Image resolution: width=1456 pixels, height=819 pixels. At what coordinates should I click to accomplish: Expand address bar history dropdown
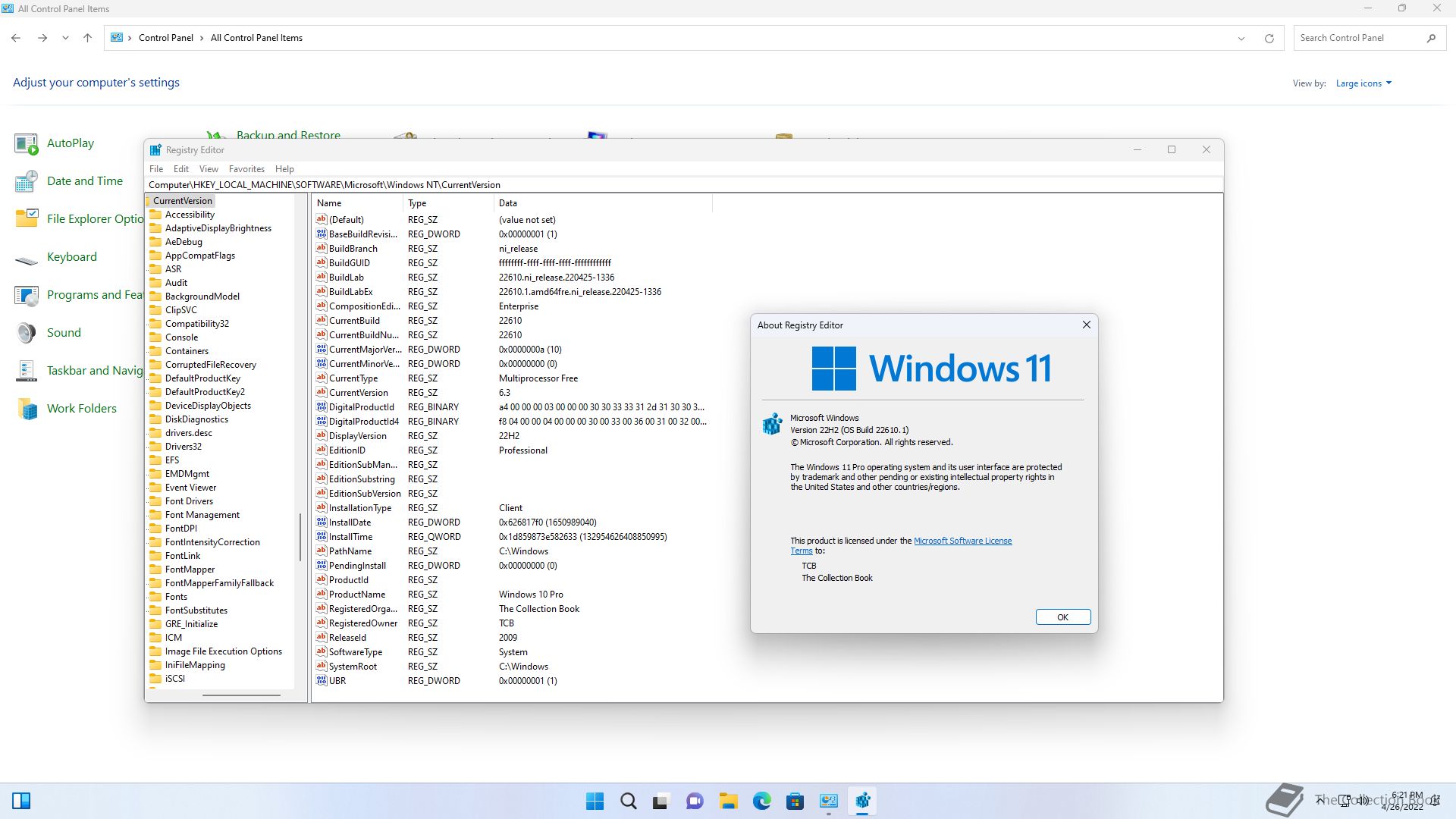pyautogui.click(x=1241, y=38)
